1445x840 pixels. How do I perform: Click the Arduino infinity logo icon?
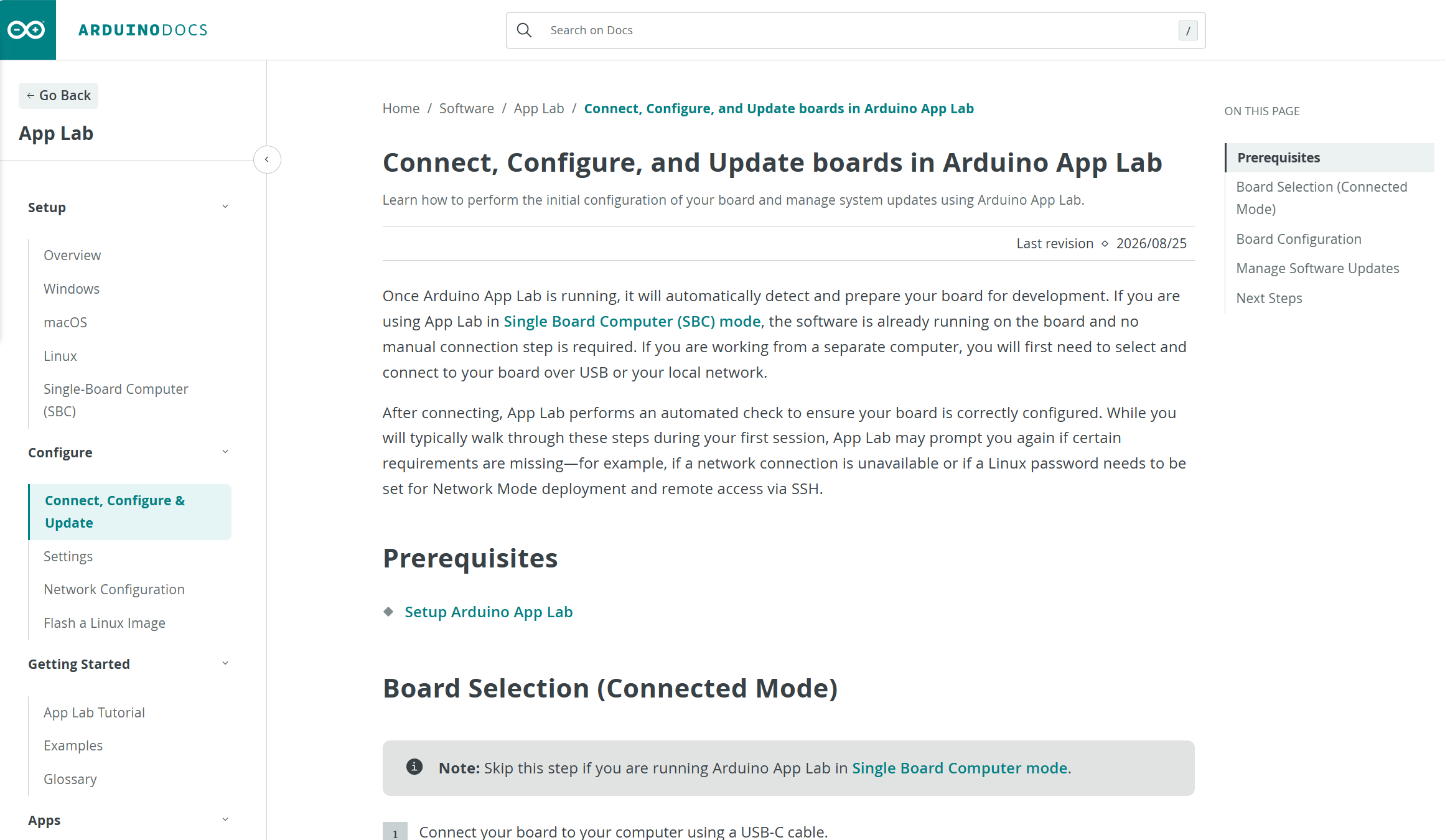pos(26,30)
